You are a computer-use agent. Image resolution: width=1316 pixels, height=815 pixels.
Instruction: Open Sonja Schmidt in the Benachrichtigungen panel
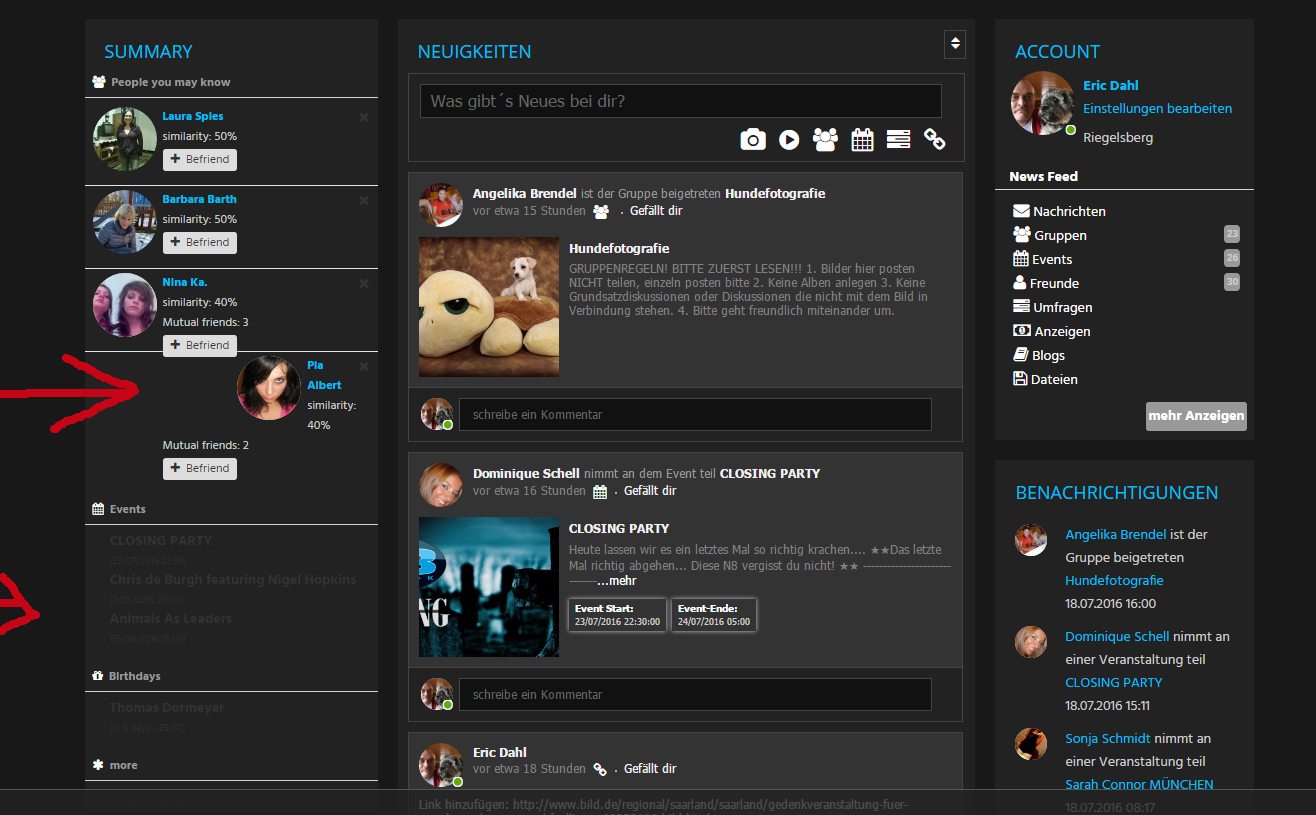tap(1108, 739)
